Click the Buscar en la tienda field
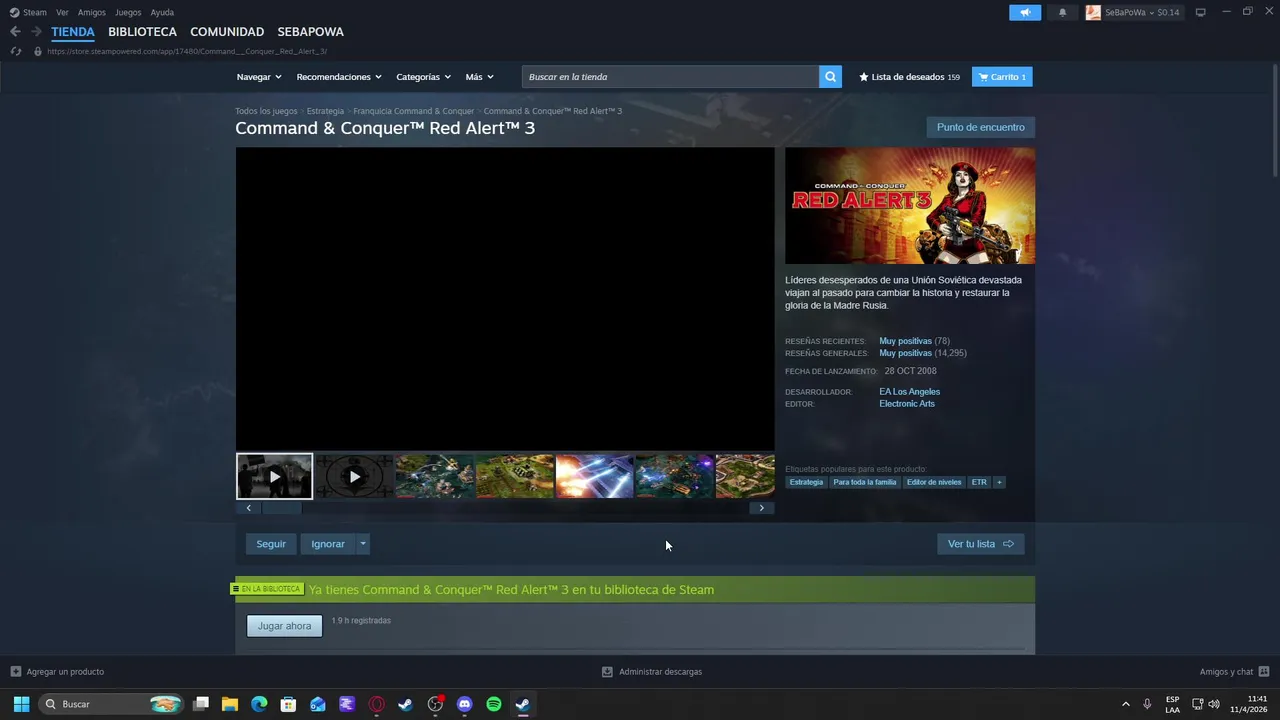Viewport: 1280px width, 720px height. pyautogui.click(x=670, y=77)
